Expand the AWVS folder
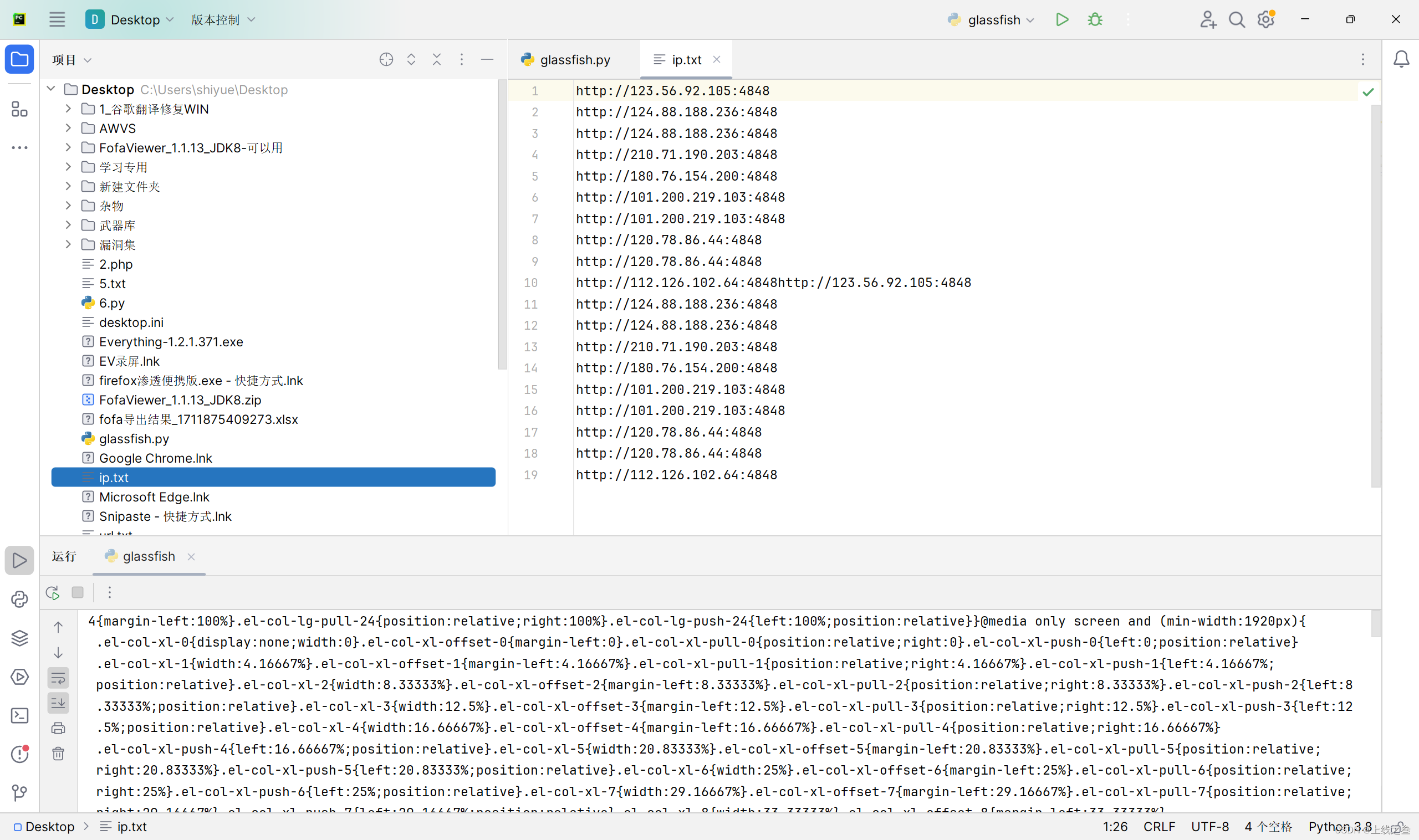This screenshot has width=1419, height=840. pos(68,129)
